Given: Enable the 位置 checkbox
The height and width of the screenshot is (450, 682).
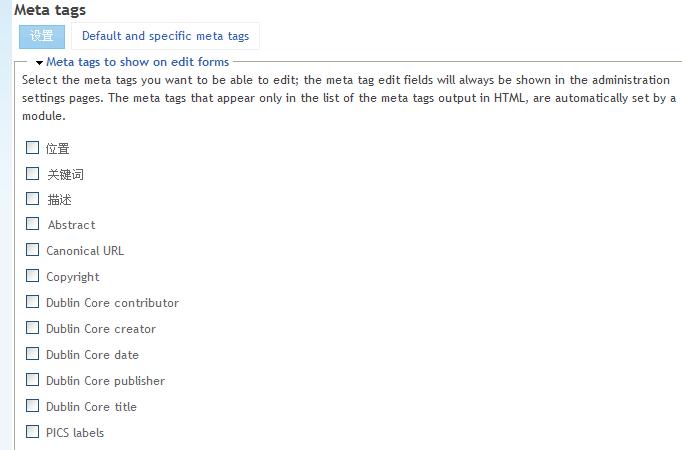Looking at the screenshot, I should click(x=32, y=148).
